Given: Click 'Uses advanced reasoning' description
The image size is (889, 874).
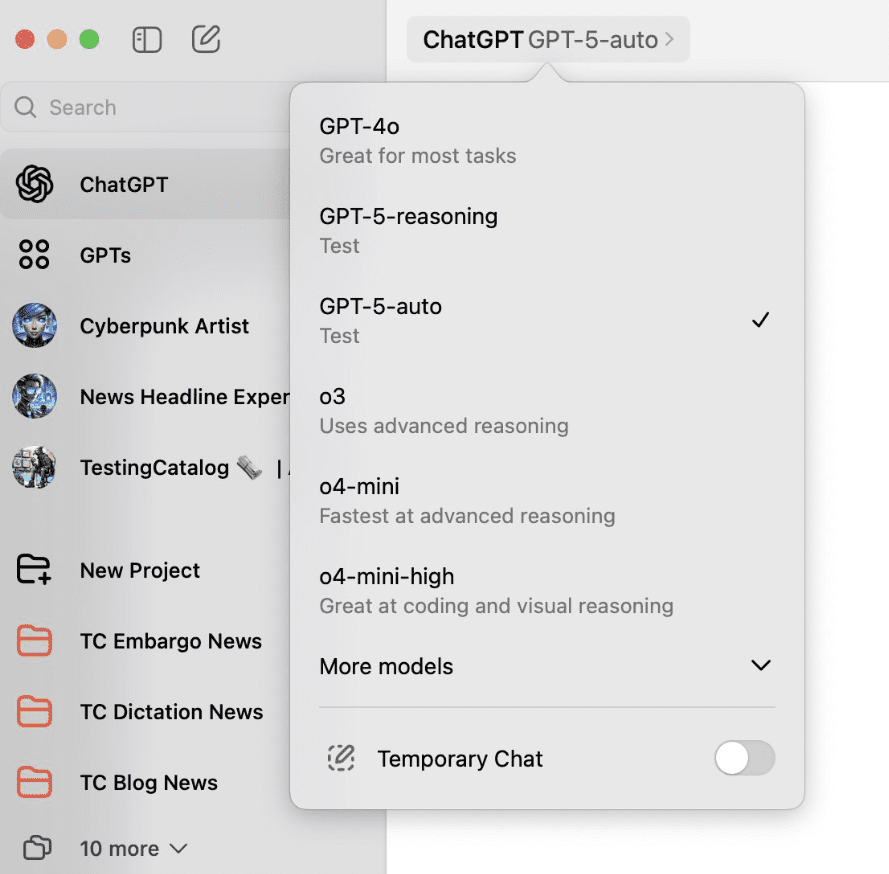Looking at the screenshot, I should coord(444,426).
